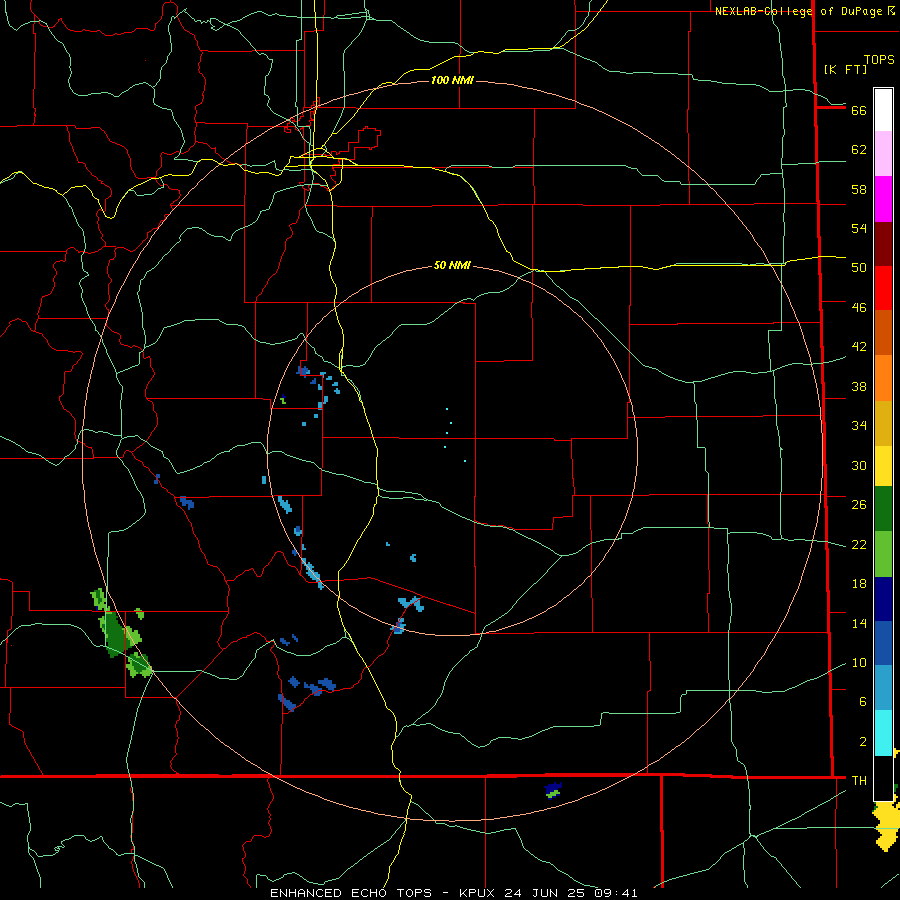The image size is (900, 900).
Task: Select the 54 legend value
Action: point(859,228)
